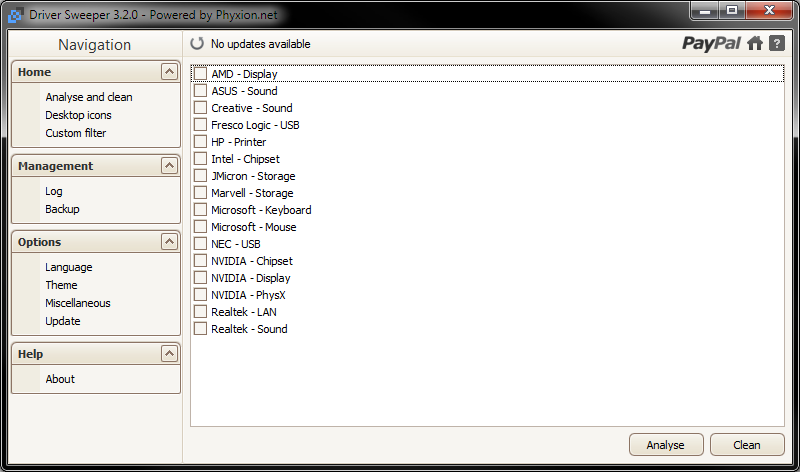Click the refresh updates icon
800x472 pixels.
click(x=197, y=43)
